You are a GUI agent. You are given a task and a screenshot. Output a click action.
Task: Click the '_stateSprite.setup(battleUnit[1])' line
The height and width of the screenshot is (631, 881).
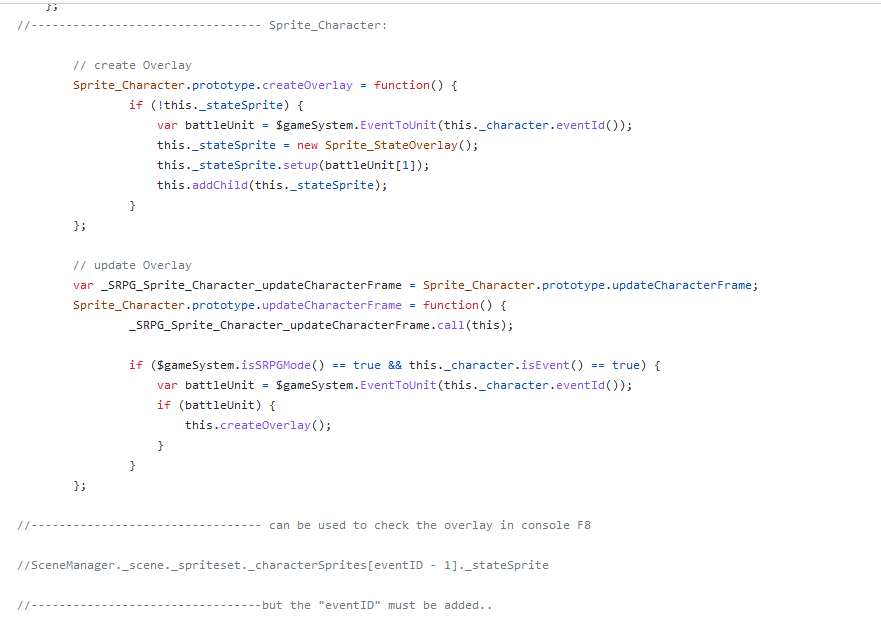[x=293, y=165]
